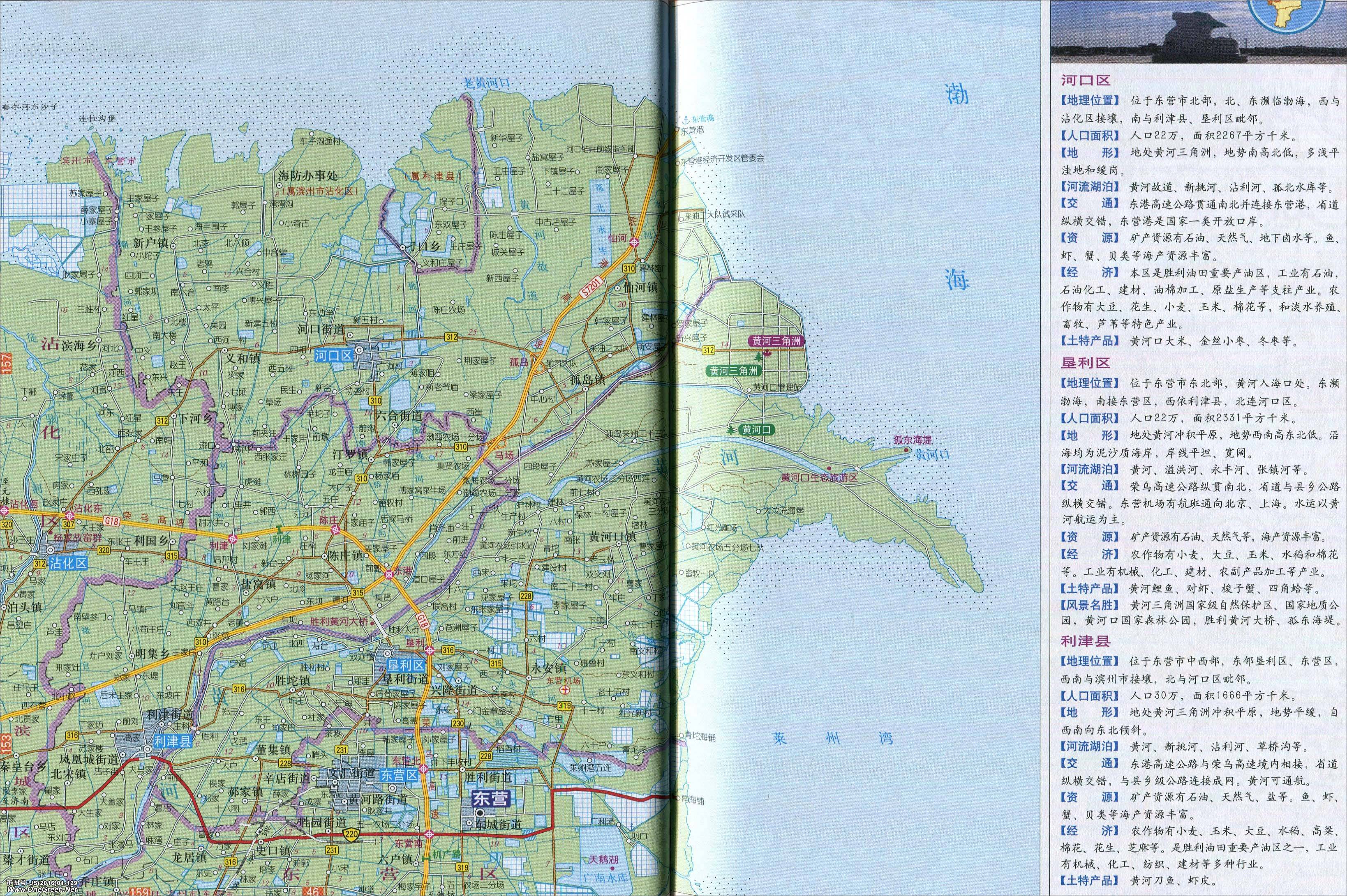Click the 孤东海堤 landmark dot
1347x896 pixels.
(906, 450)
